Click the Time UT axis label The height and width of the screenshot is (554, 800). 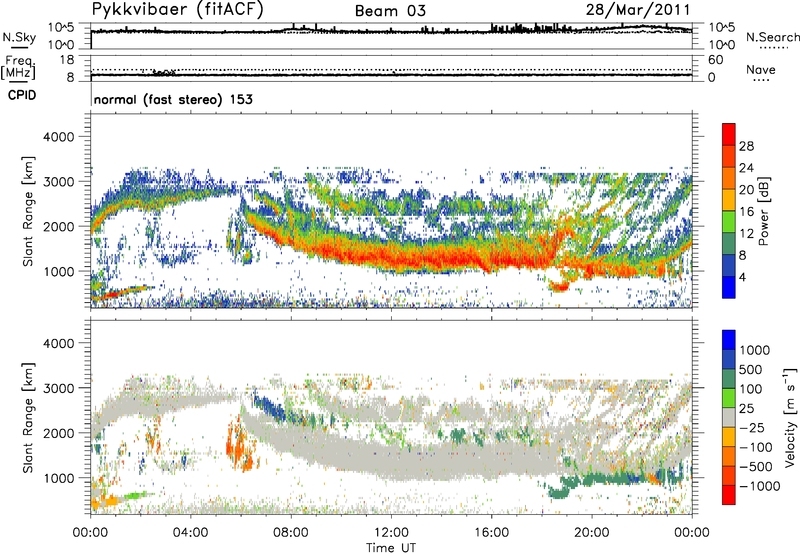tap(391, 548)
